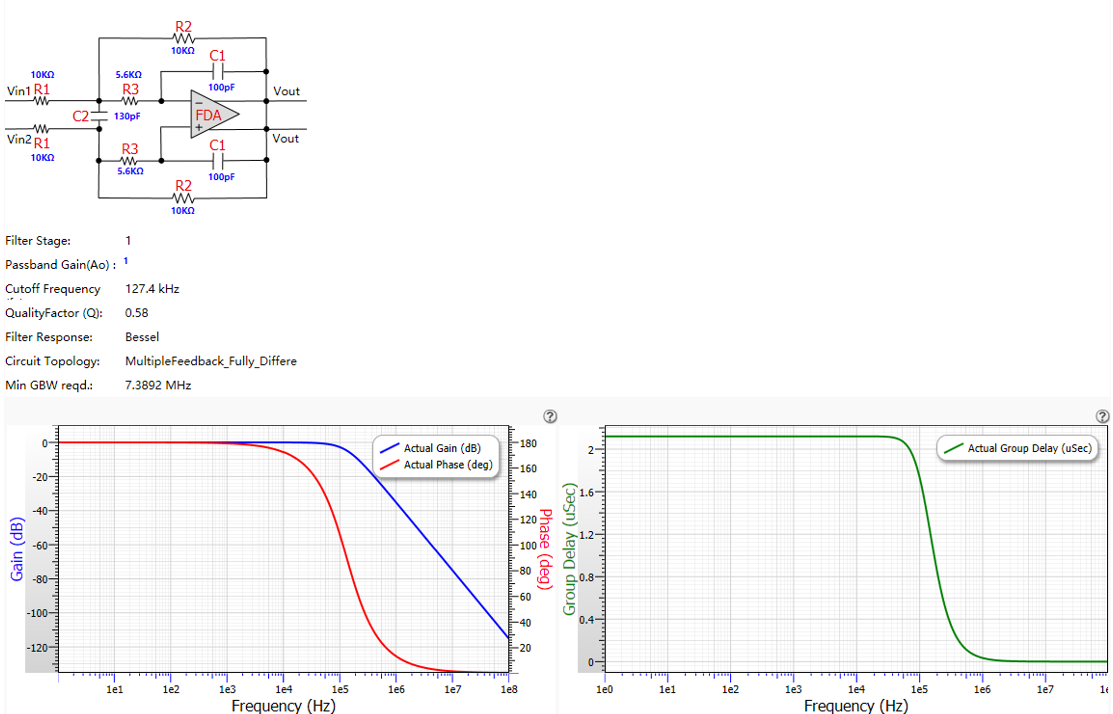Click the Filter Response Bessel text
The height and width of the screenshot is (714, 1113).
pos(142,337)
